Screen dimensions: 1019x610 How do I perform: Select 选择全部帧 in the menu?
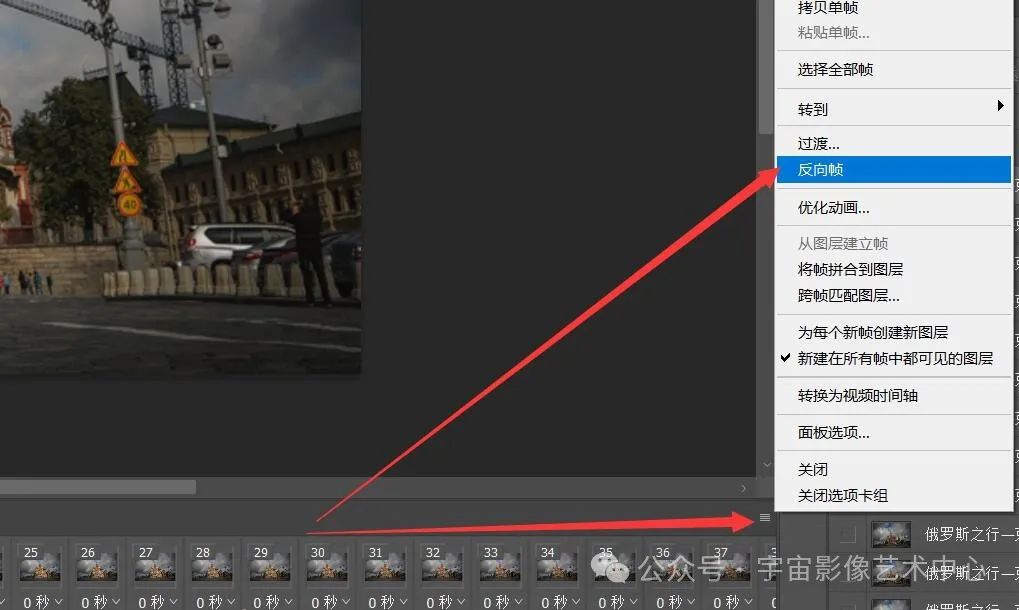click(x=835, y=69)
